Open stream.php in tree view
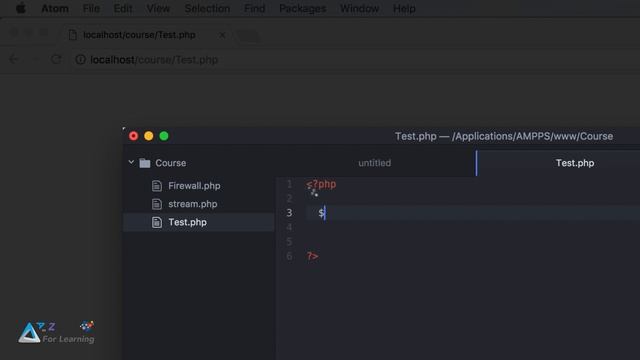 click(x=193, y=204)
